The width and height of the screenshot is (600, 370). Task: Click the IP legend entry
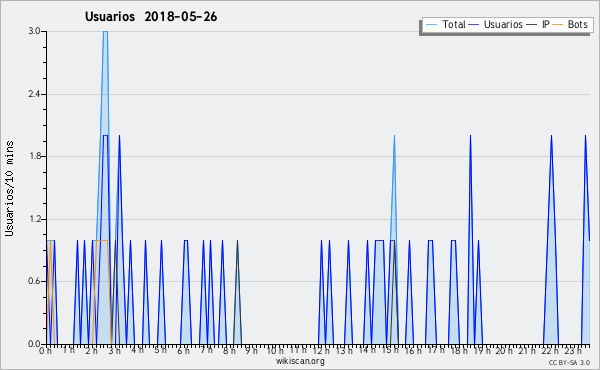click(x=538, y=25)
